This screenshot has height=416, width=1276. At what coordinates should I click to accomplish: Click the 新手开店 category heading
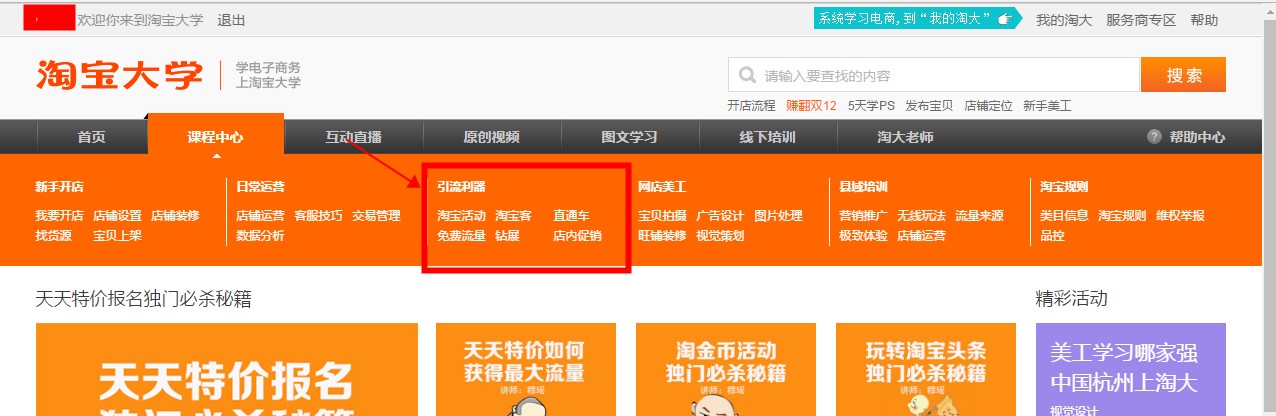point(59,186)
